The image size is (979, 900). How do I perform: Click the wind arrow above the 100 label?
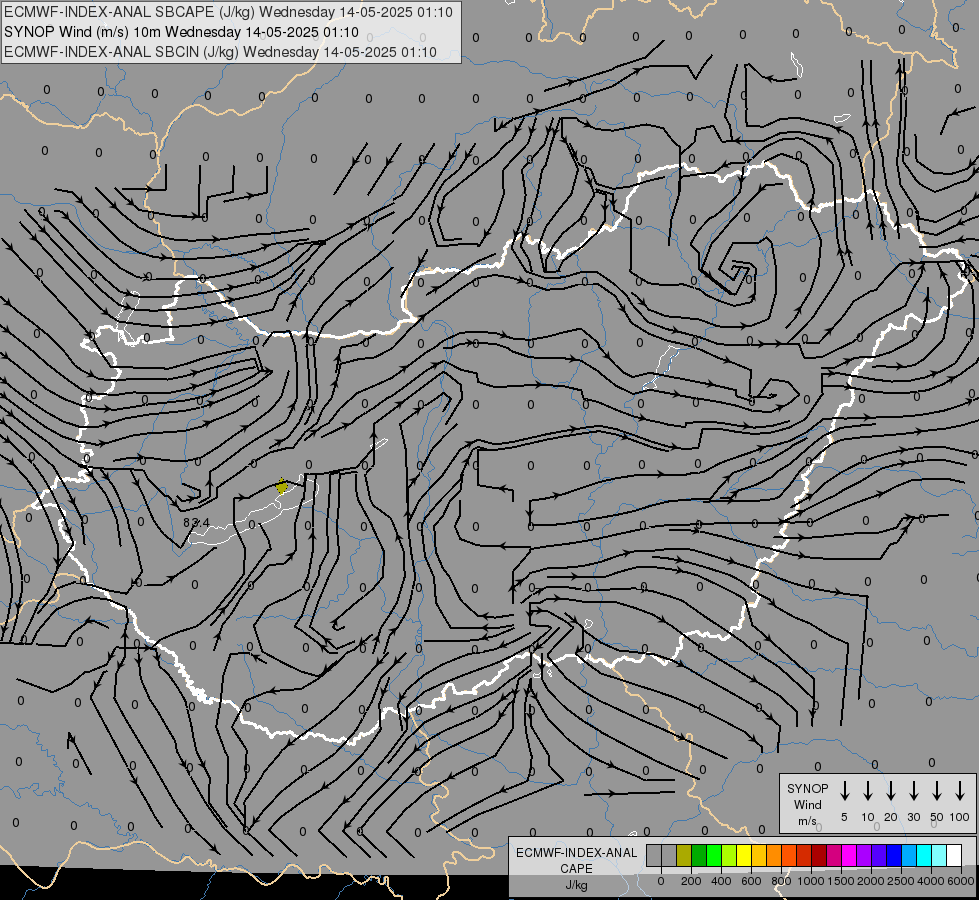tap(960, 791)
